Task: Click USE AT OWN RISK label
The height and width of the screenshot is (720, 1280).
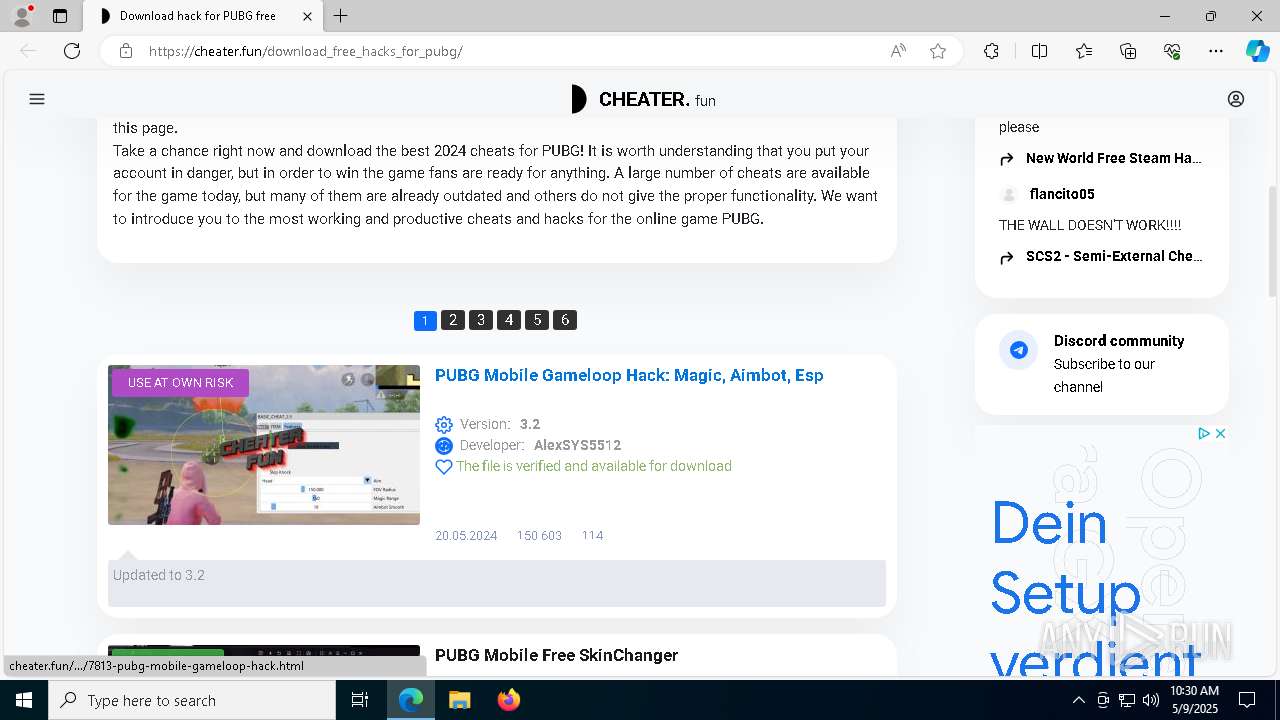Action: tap(180, 383)
